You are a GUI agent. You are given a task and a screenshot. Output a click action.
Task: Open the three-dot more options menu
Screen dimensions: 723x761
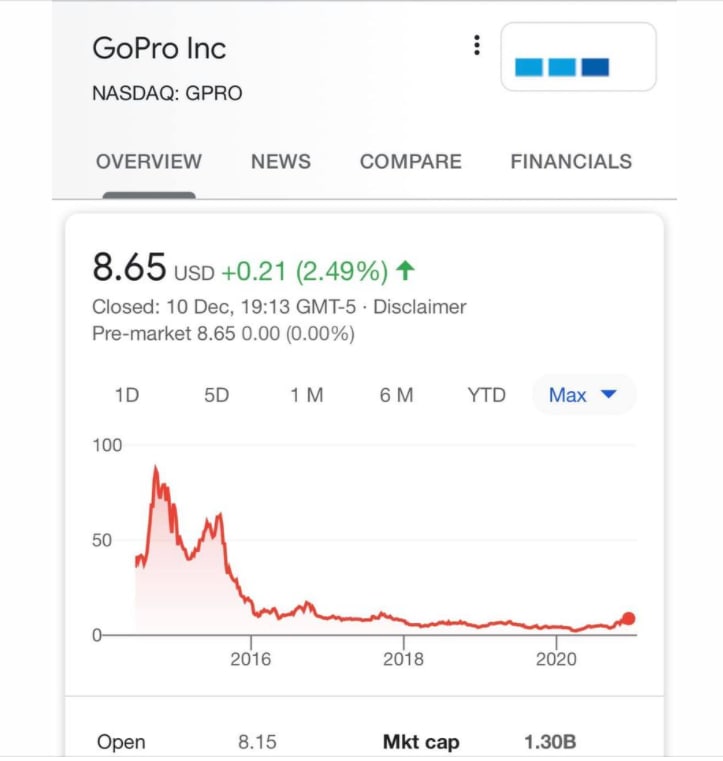pyautogui.click(x=477, y=45)
